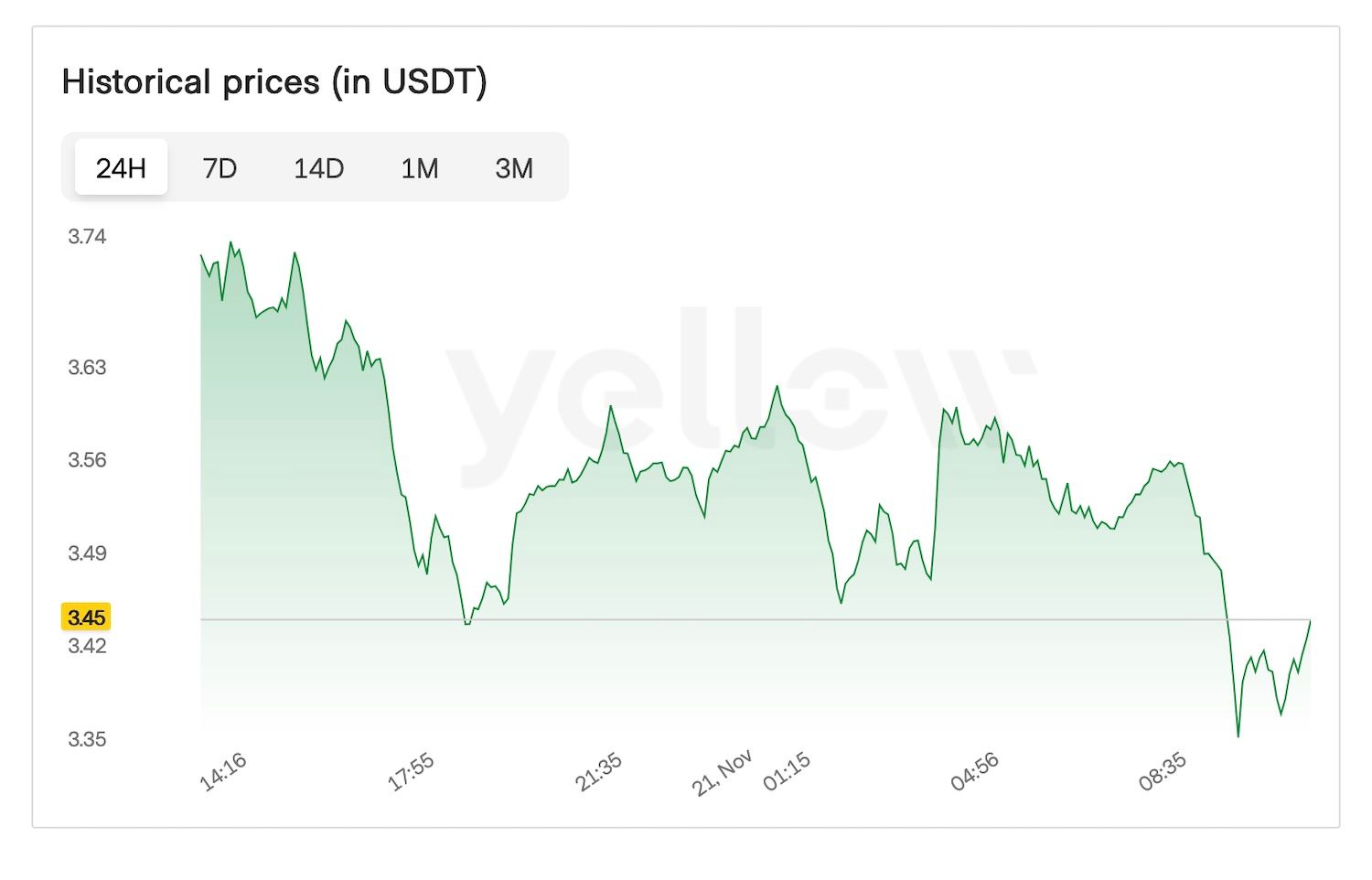Image resolution: width=1372 pixels, height=880 pixels.
Task: Select the 24H time range tab
Action: click(121, 168)
